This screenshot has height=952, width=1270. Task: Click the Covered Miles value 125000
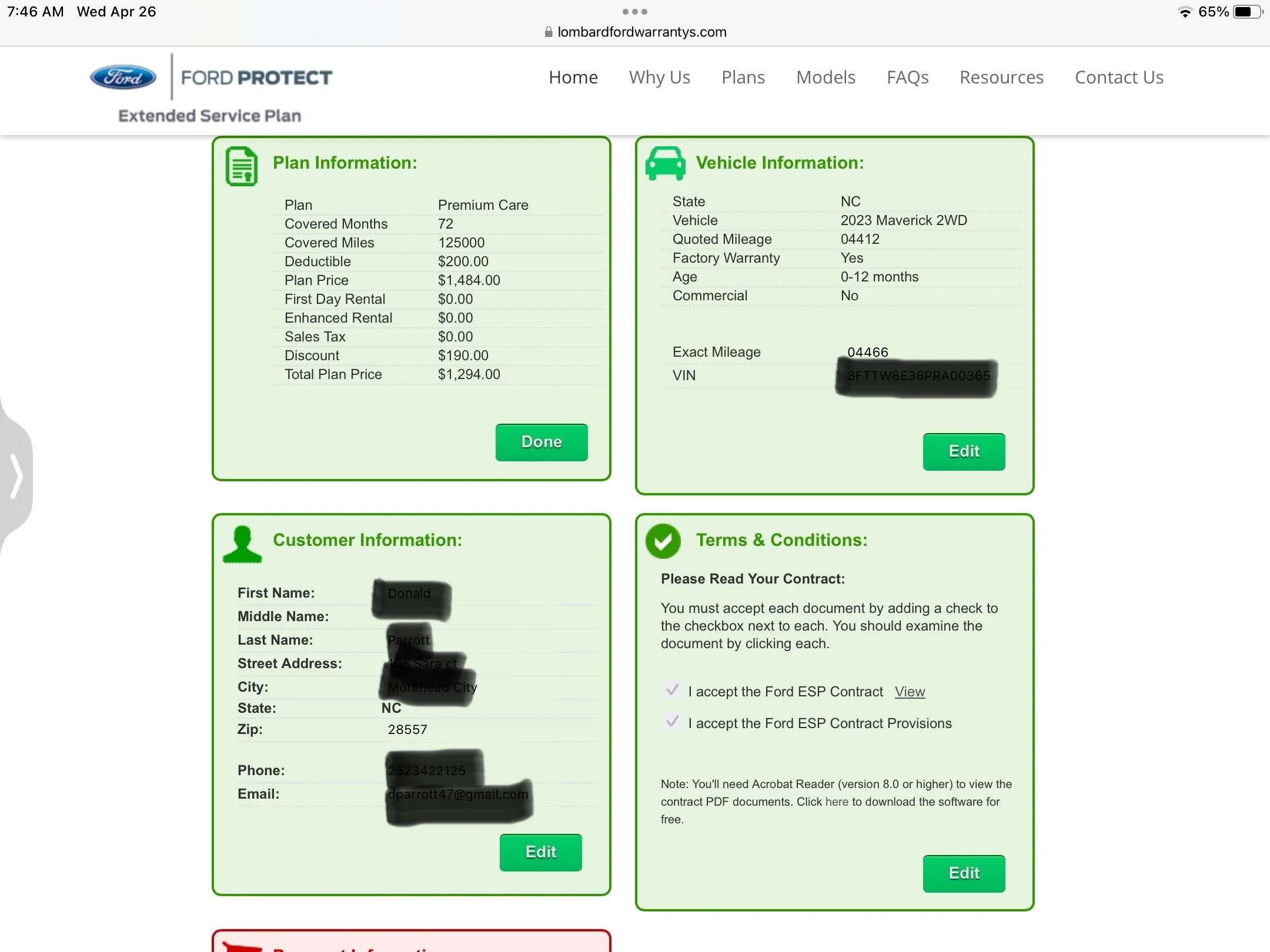(x=462, y=243)
